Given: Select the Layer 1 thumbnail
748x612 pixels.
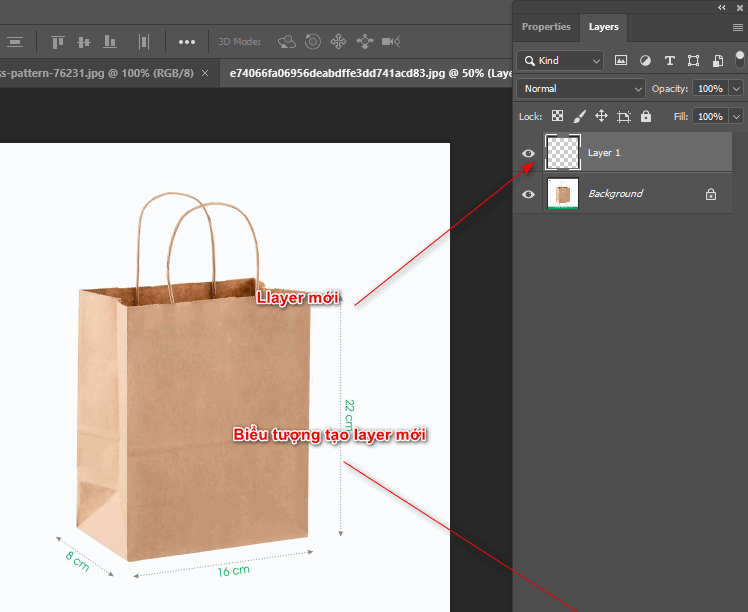Looking at the screenshot, I should [563, 152].
